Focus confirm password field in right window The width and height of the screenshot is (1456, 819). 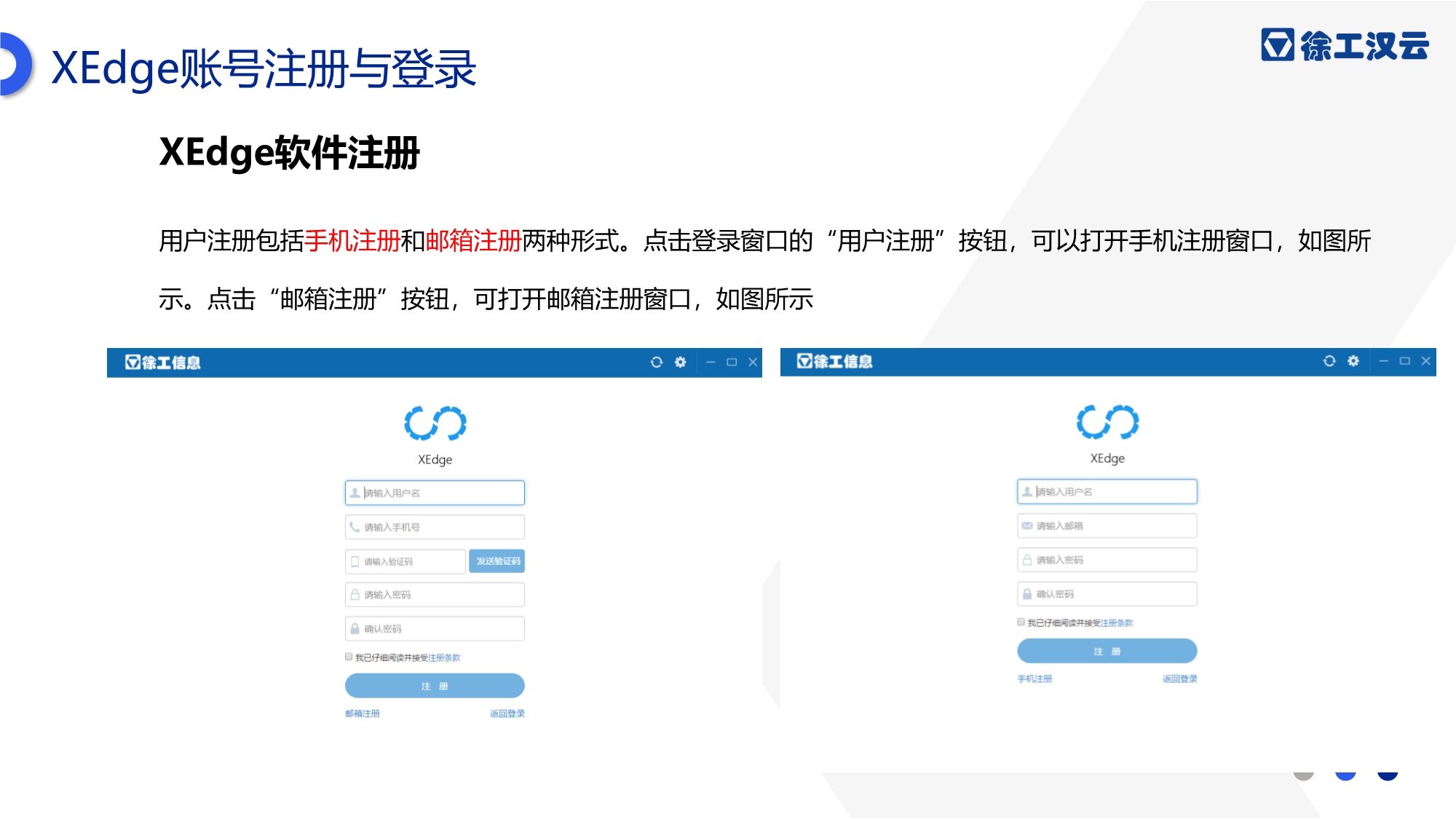1107,594
